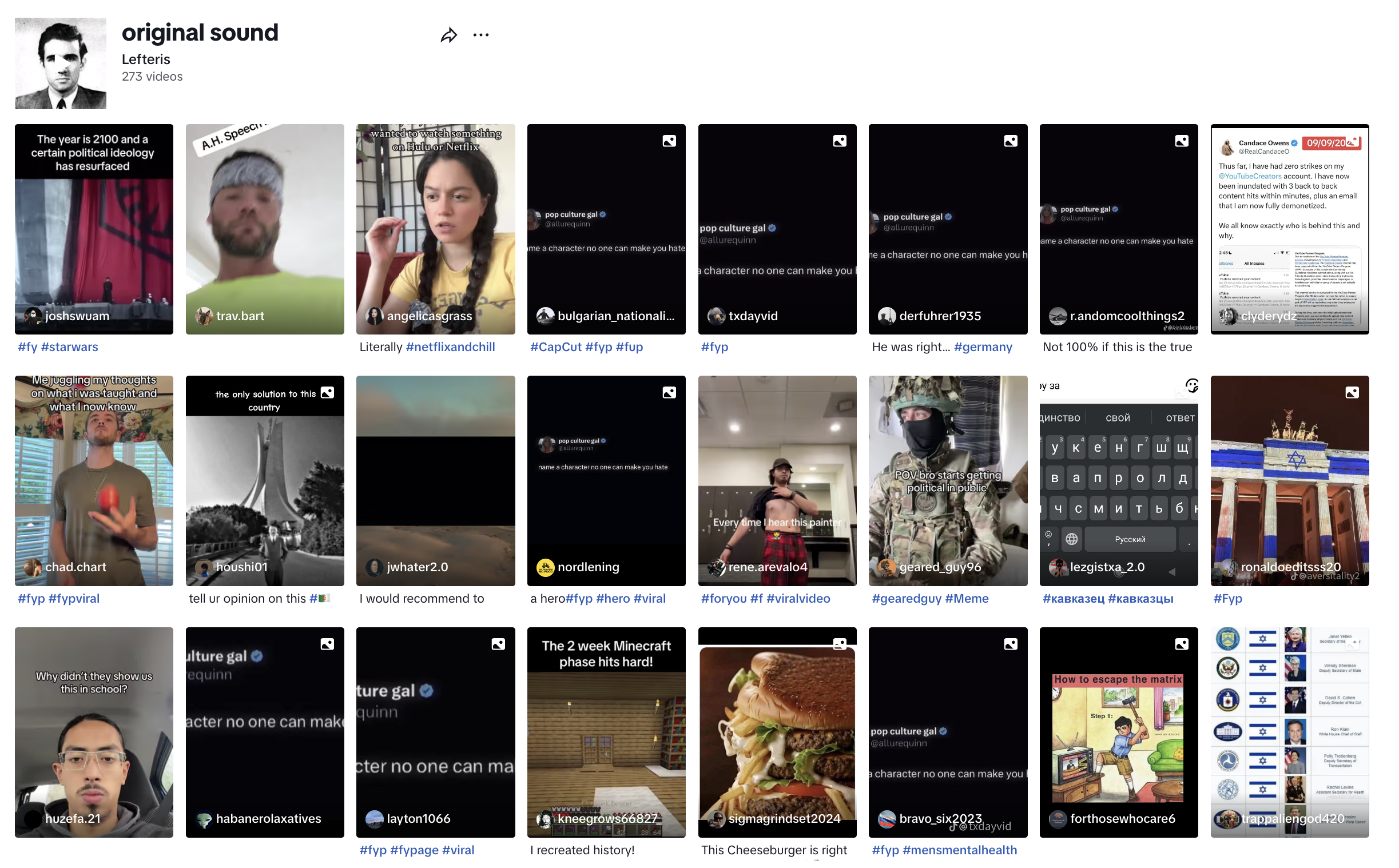
Task: Click the photo icon on forthosewhocare6's video
Action: (1181, 644)
